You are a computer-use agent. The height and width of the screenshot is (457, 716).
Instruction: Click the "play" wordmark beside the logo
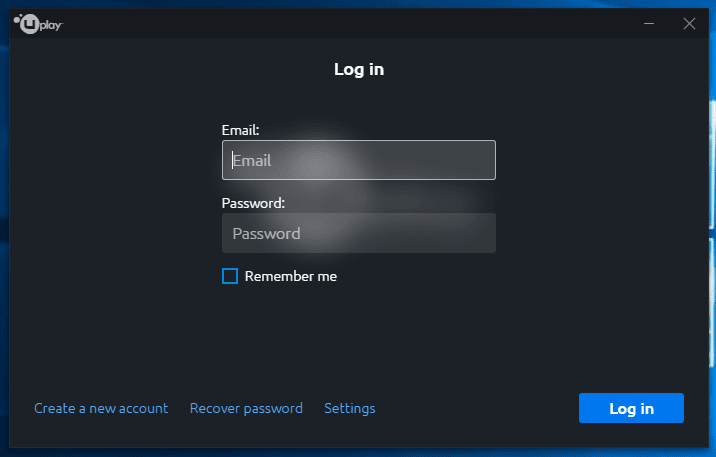[x=51, y=25]
